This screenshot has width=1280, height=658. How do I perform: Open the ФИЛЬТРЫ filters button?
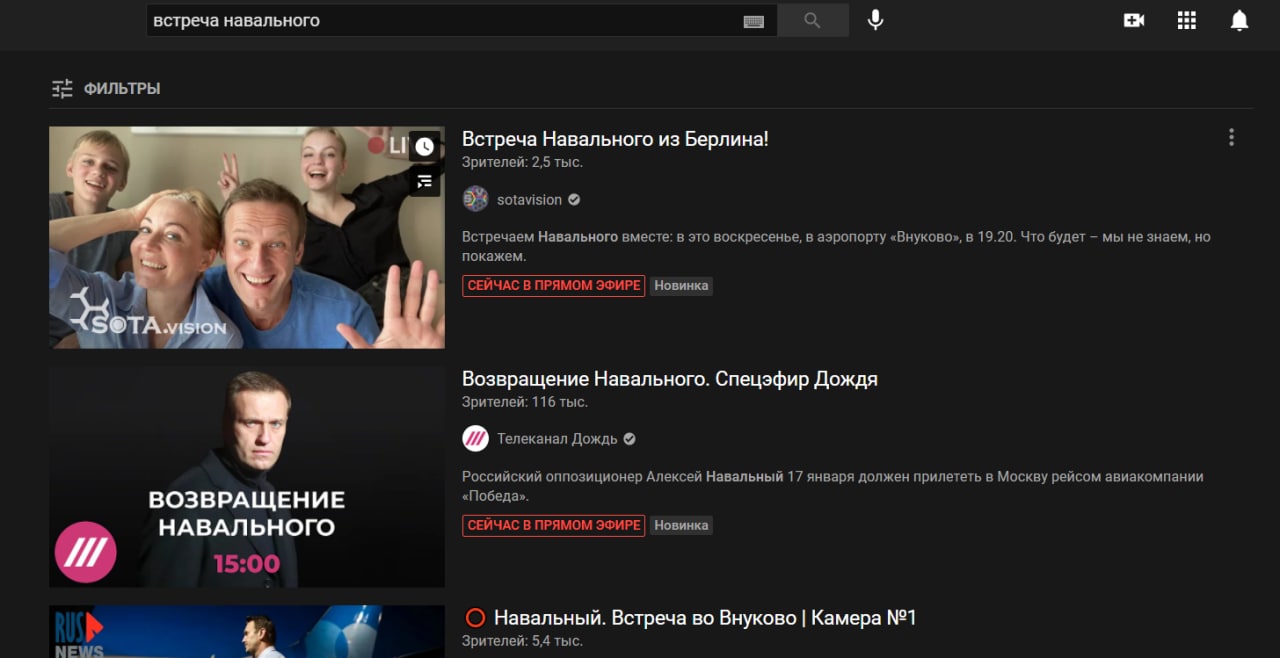tap(106, 88)
